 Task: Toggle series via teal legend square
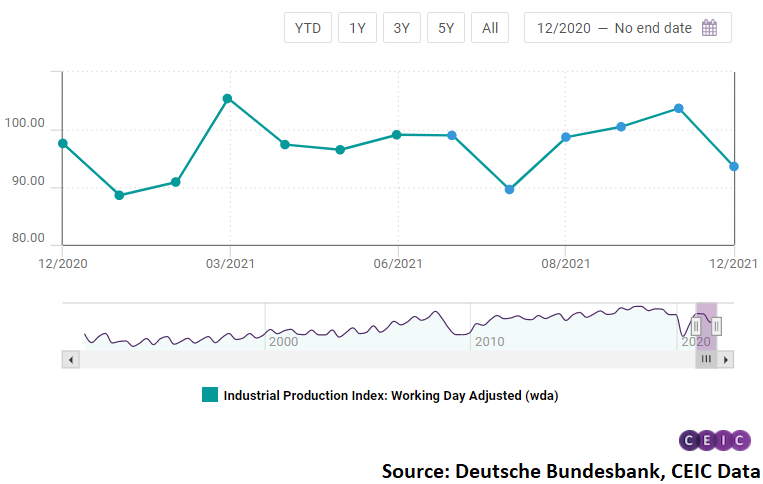(x=210, y=395)
